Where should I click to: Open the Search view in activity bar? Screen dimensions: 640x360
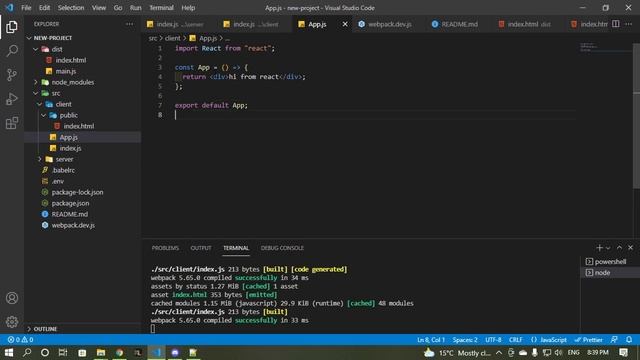pyautogui.click(x=12, y=51)
